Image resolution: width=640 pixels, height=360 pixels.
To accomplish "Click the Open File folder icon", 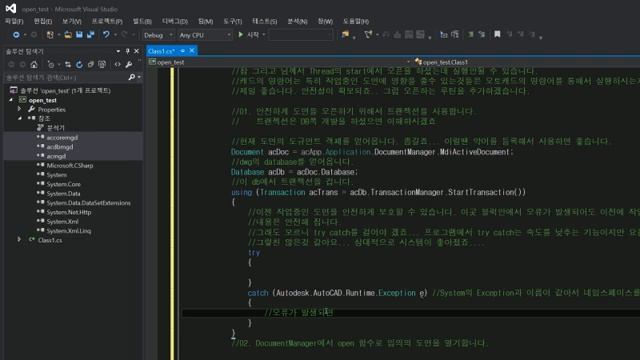I will point(68,35).
